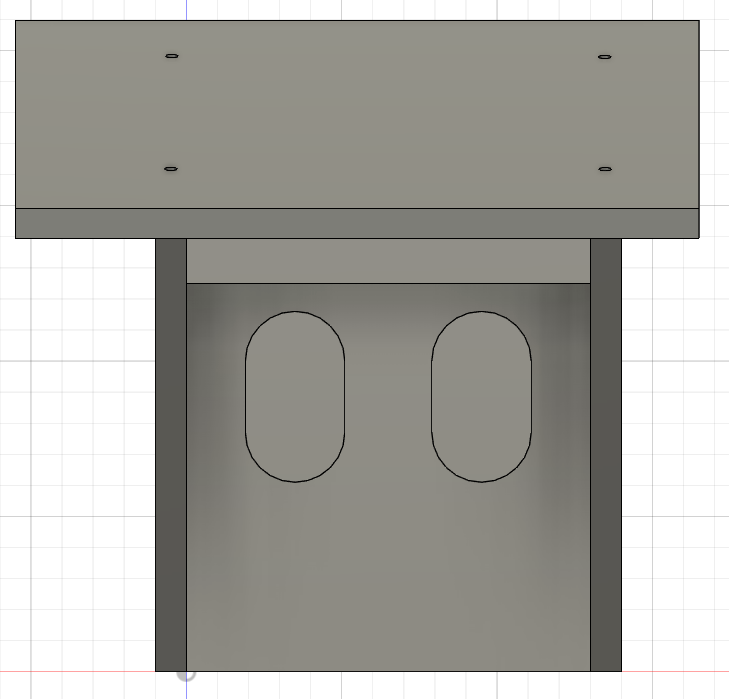The width and height of the screenshot is (729, 699).
Task: Select the large top plate face
Action: 357,114
